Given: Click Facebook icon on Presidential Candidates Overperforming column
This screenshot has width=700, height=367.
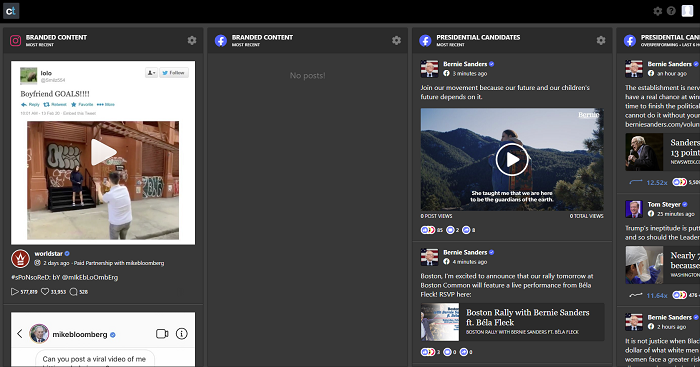Looking at the screenshot, I should coord(630,41).
